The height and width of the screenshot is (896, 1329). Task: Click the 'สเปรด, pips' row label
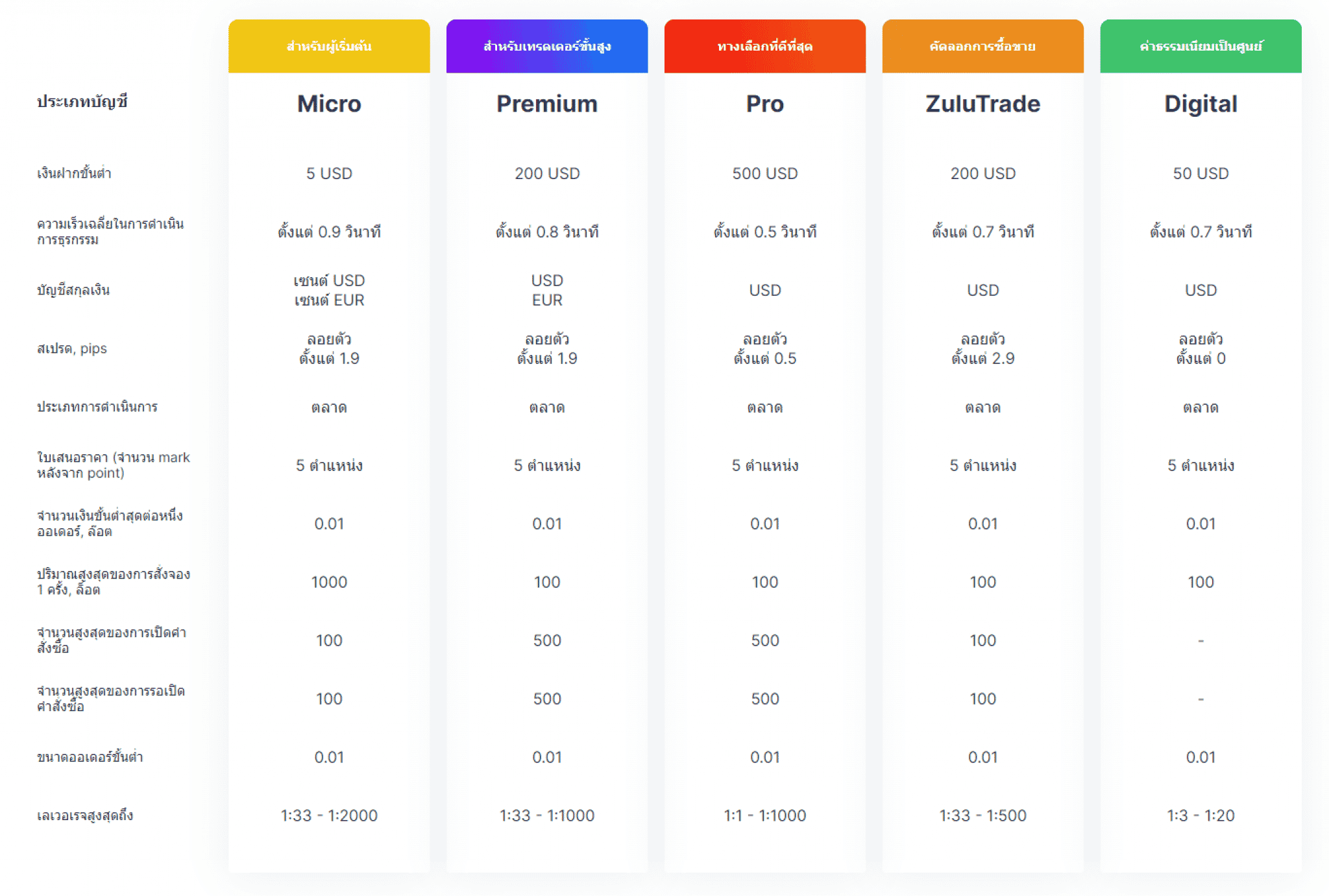72,348
